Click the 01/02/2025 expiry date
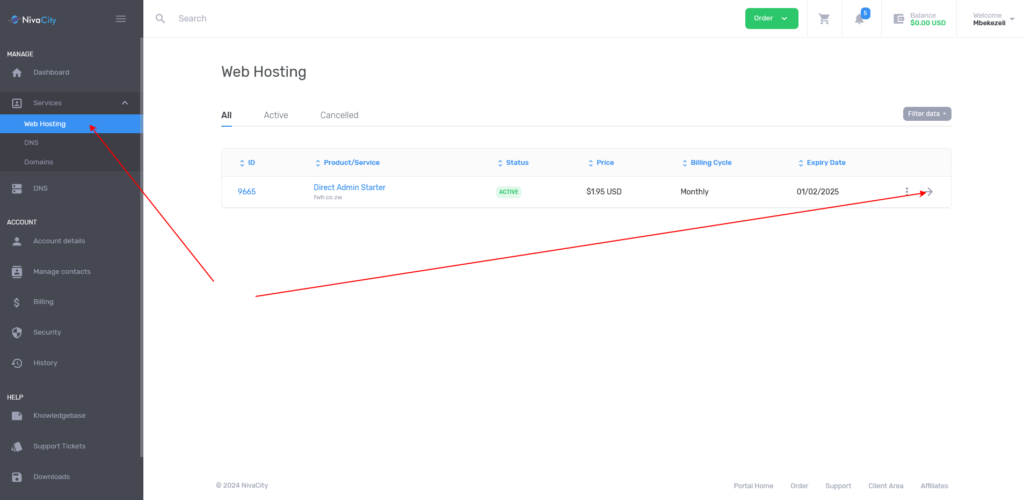This screenshot has width=1024, height=500. click(x=818, y=192)
